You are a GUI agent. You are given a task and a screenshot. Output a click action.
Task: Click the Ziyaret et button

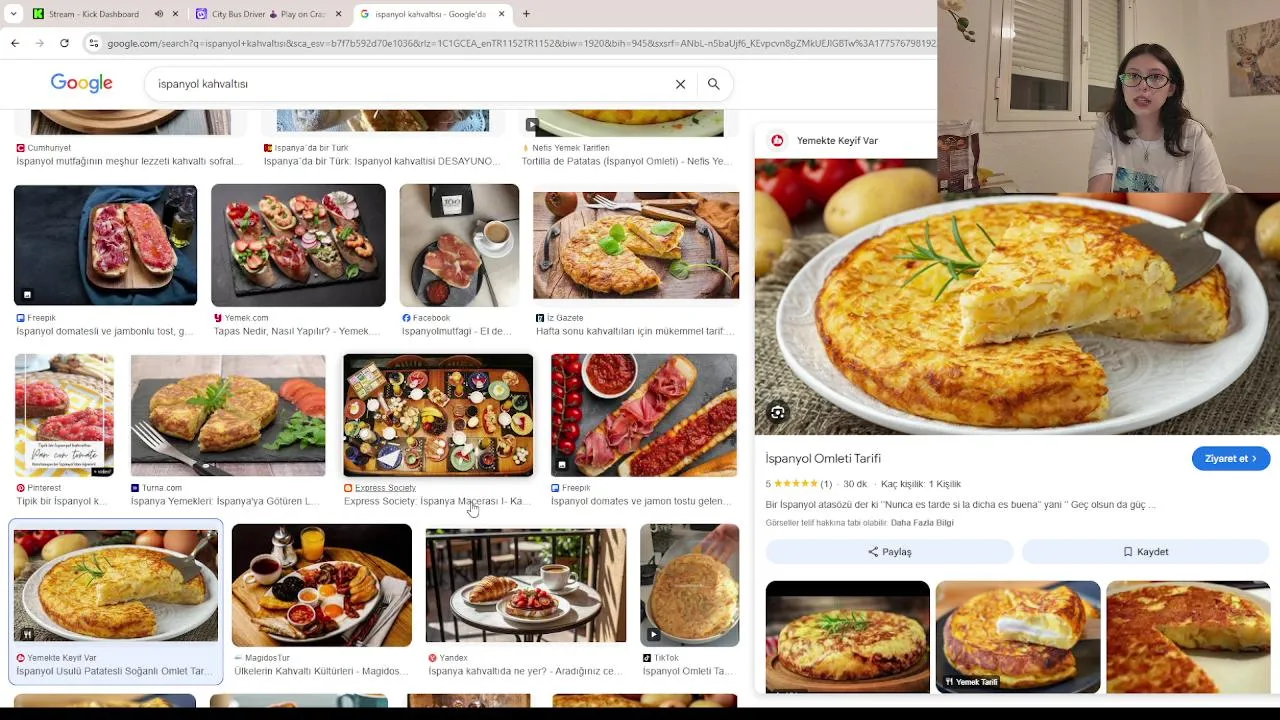1230,458
